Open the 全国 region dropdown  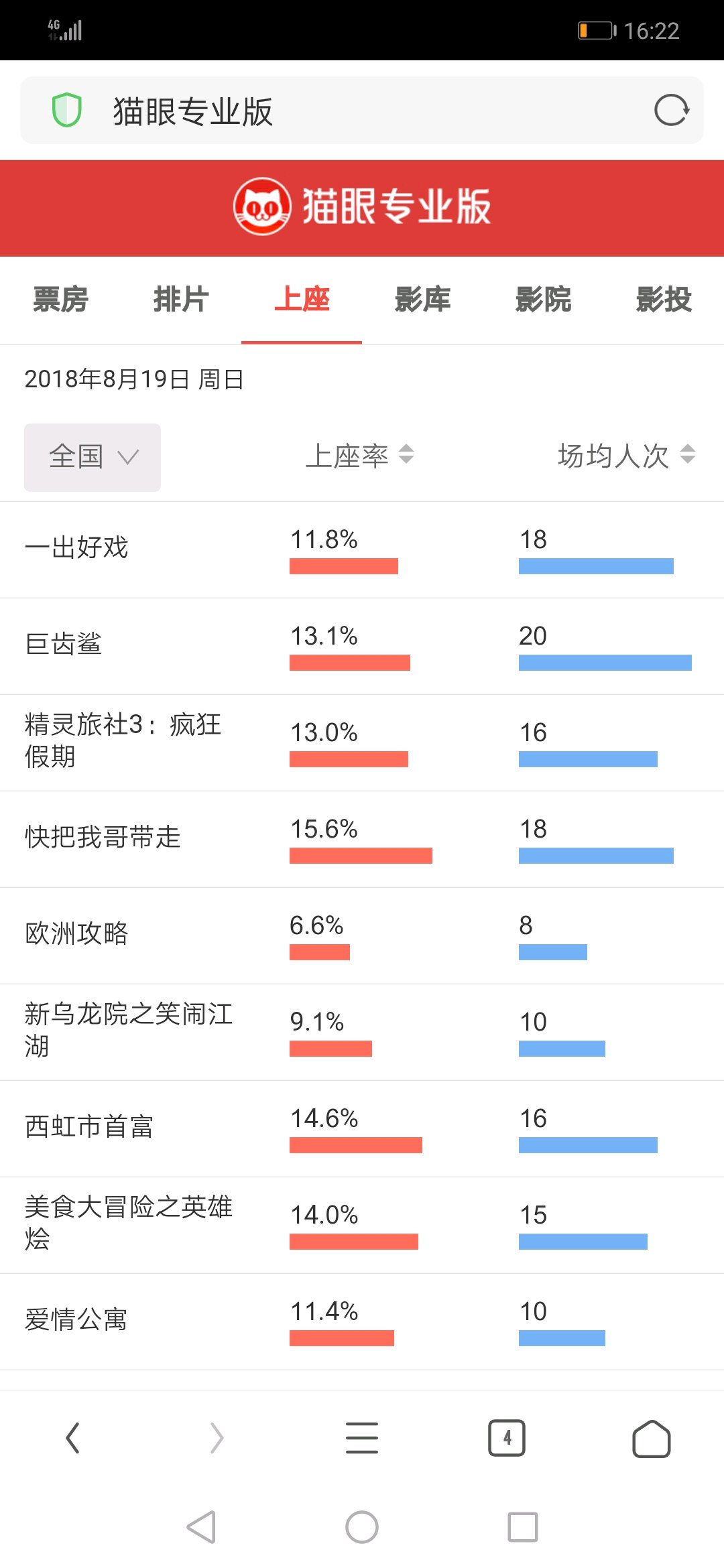[93, 458]
